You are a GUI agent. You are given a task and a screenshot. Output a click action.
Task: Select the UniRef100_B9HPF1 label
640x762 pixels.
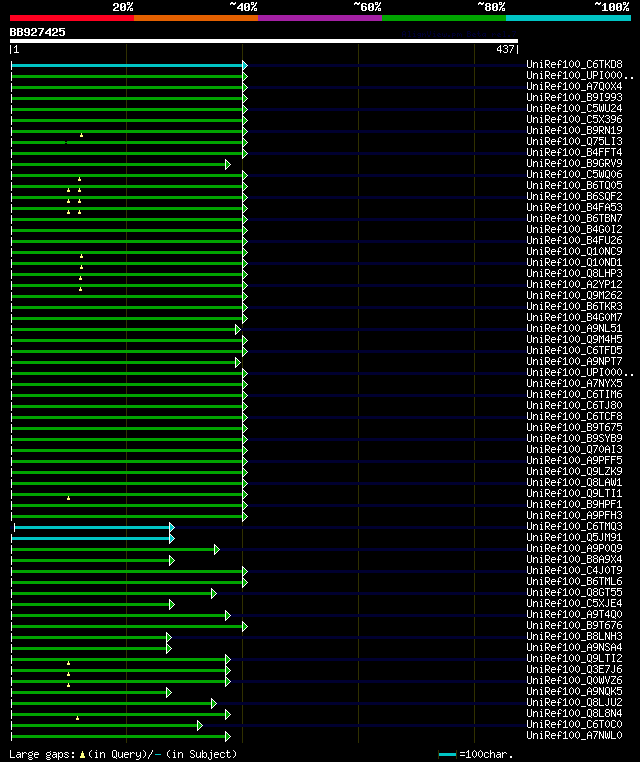(x=574, y=504)
